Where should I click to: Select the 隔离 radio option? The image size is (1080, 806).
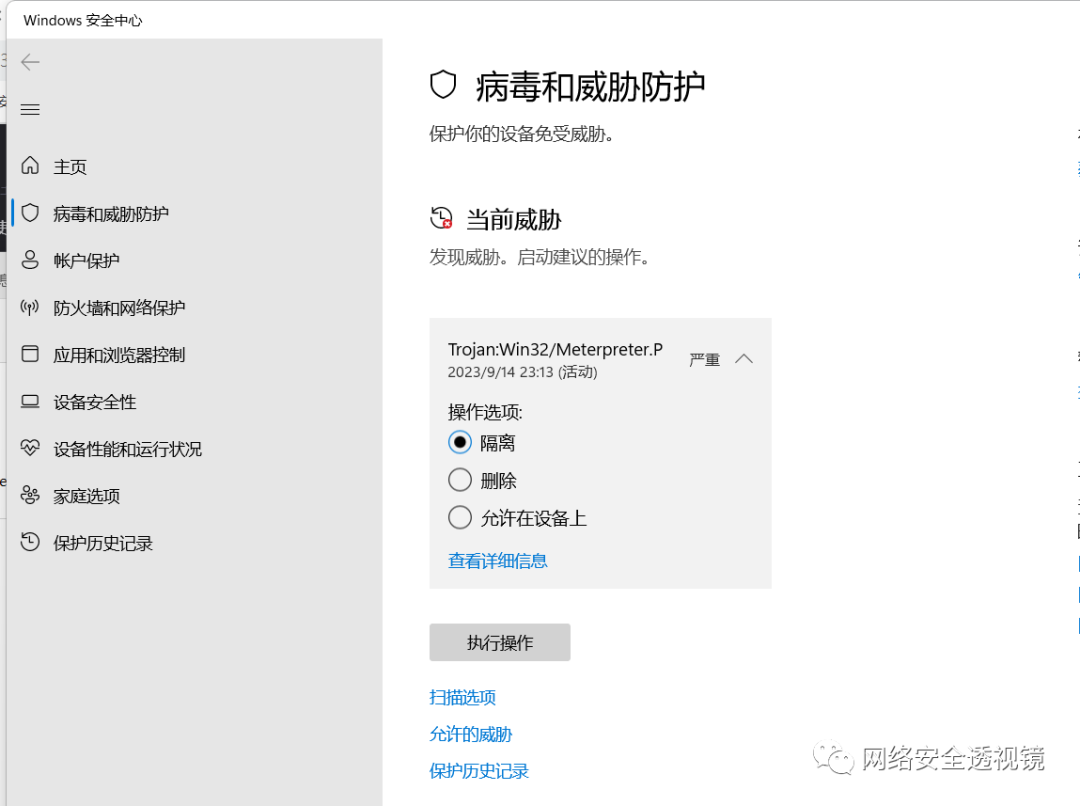pos(460,442)
